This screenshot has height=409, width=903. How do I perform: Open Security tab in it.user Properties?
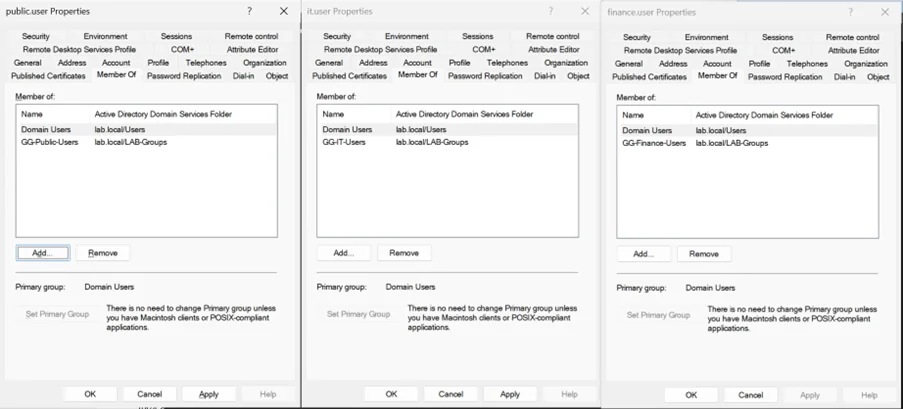click(x=337, y=36)
